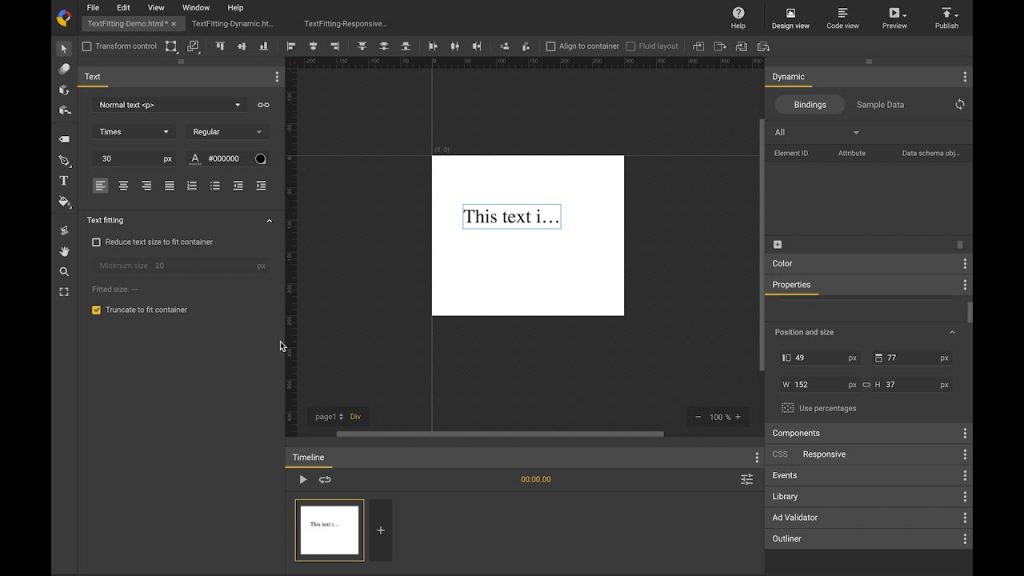Switch to TextFitting-Responsive tab

coord(345,24)
